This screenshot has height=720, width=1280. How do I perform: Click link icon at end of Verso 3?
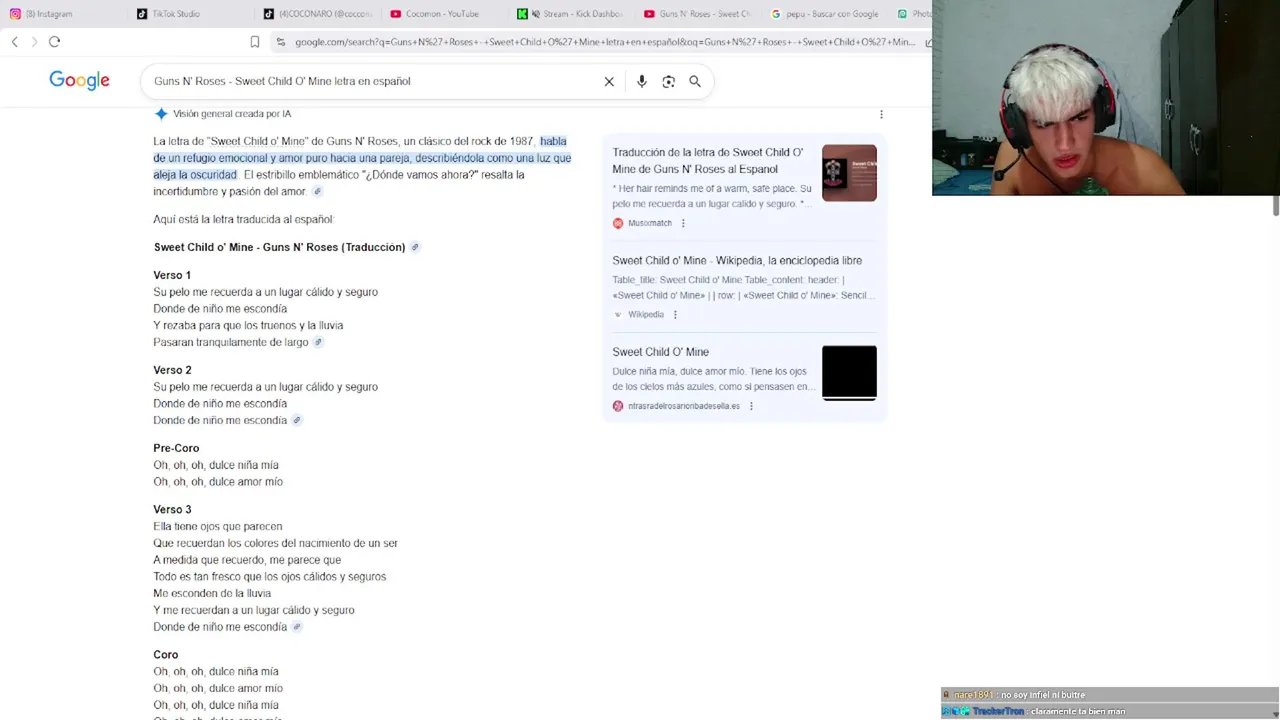click(296, 627)
